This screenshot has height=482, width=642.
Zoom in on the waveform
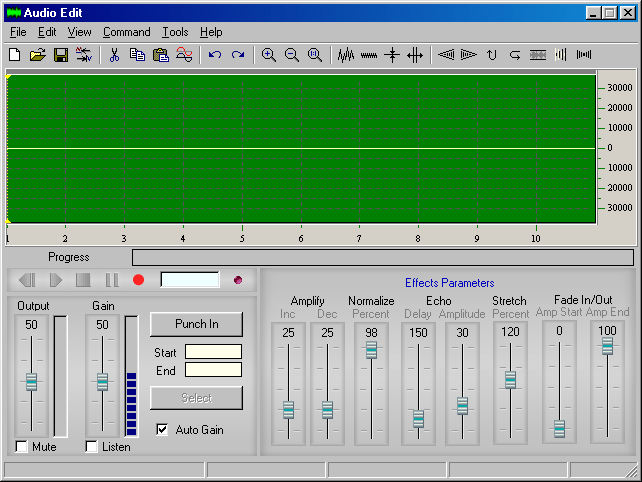(x=268, y=55)
